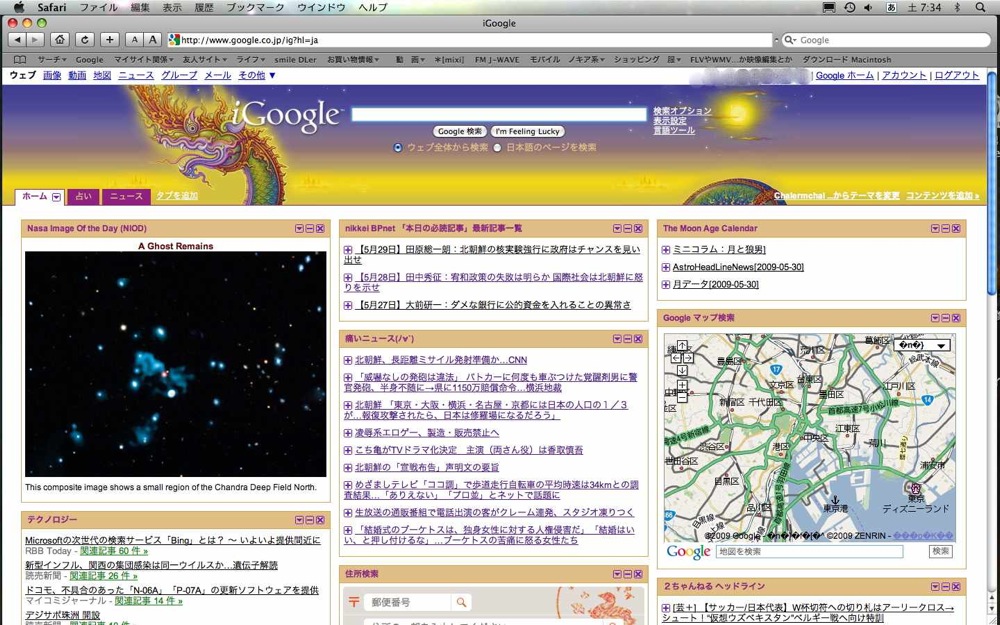This screenshot has height=625, width=1000.
Task: Open the map type dropdown on the map
Action: tap(923, 345)
